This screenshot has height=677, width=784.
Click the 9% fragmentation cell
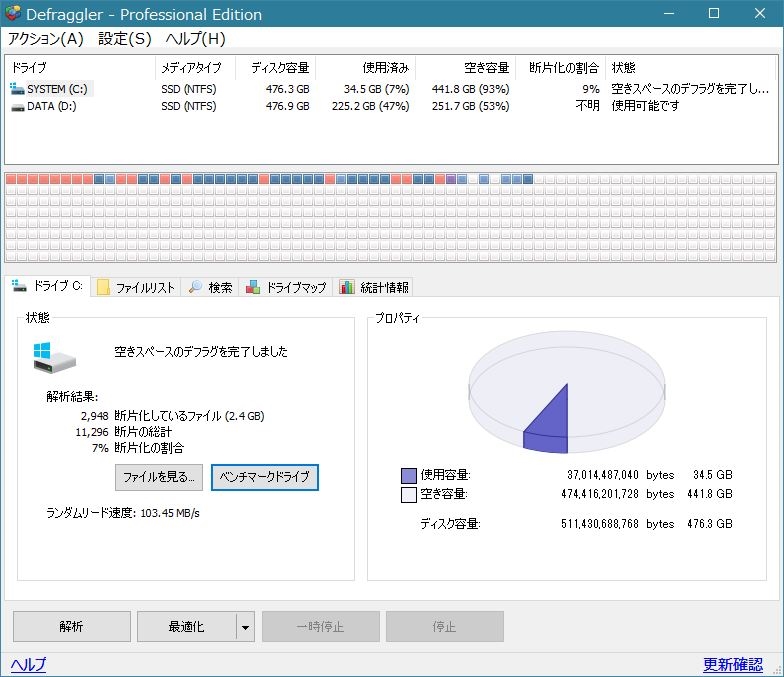click(590, 89)
